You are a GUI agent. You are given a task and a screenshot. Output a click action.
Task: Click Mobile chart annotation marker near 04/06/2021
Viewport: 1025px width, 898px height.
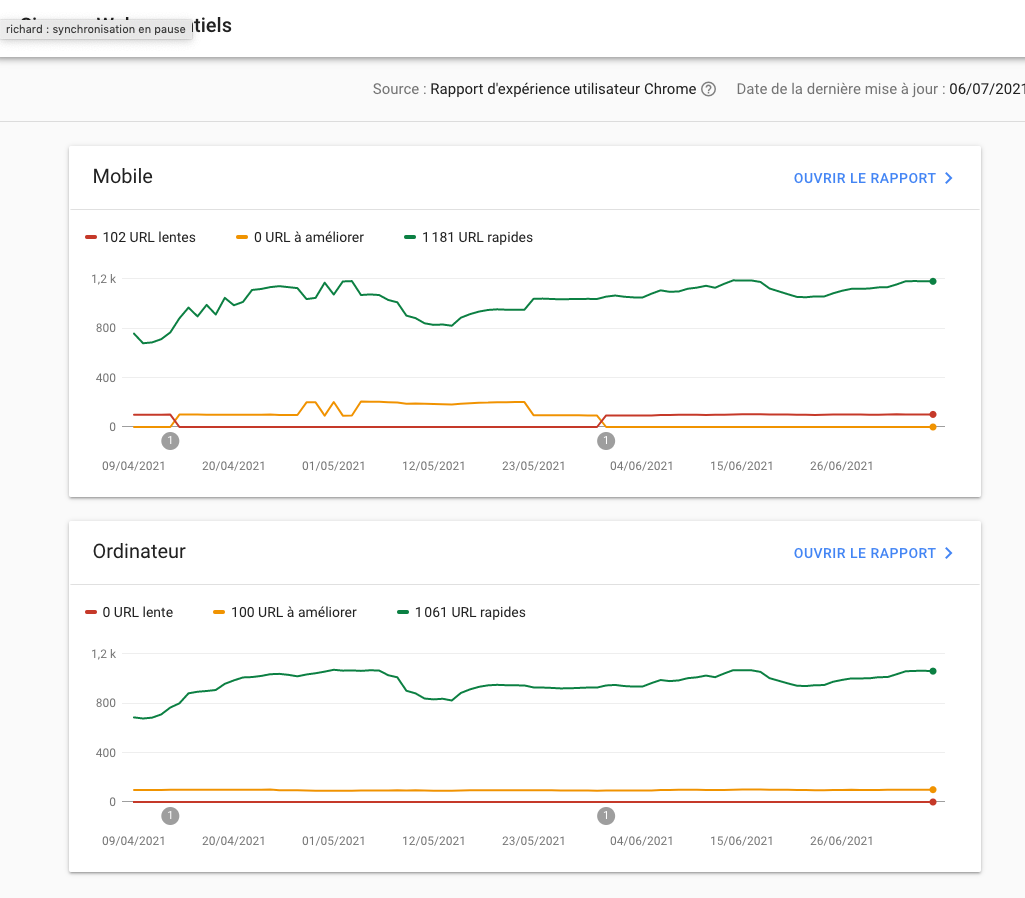pyautogui.click(x=605, y=441)
